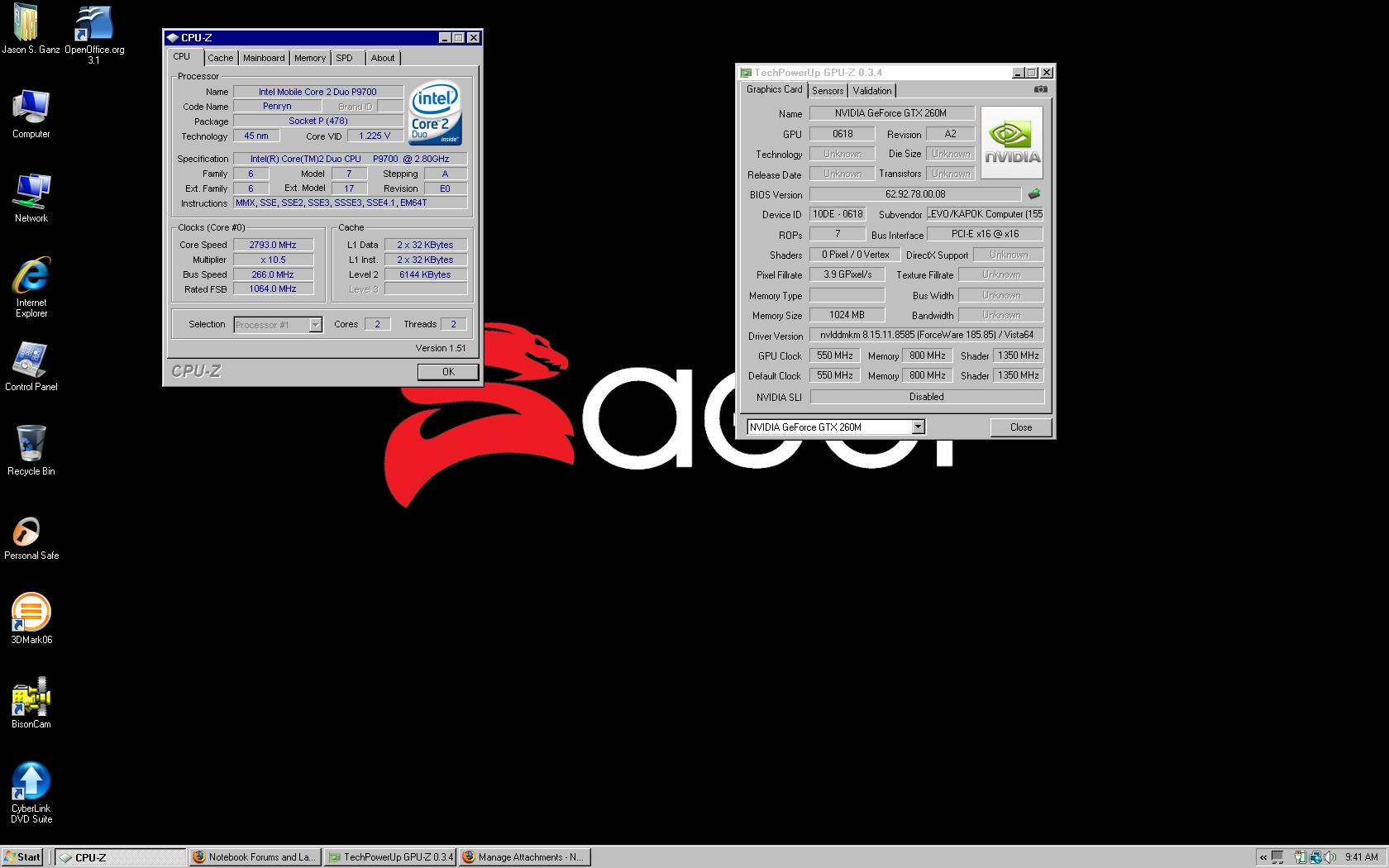Open the NVIDIA GeForce GTX 260M card dropdown
The image size is (1389, 868).
(836, 427)
